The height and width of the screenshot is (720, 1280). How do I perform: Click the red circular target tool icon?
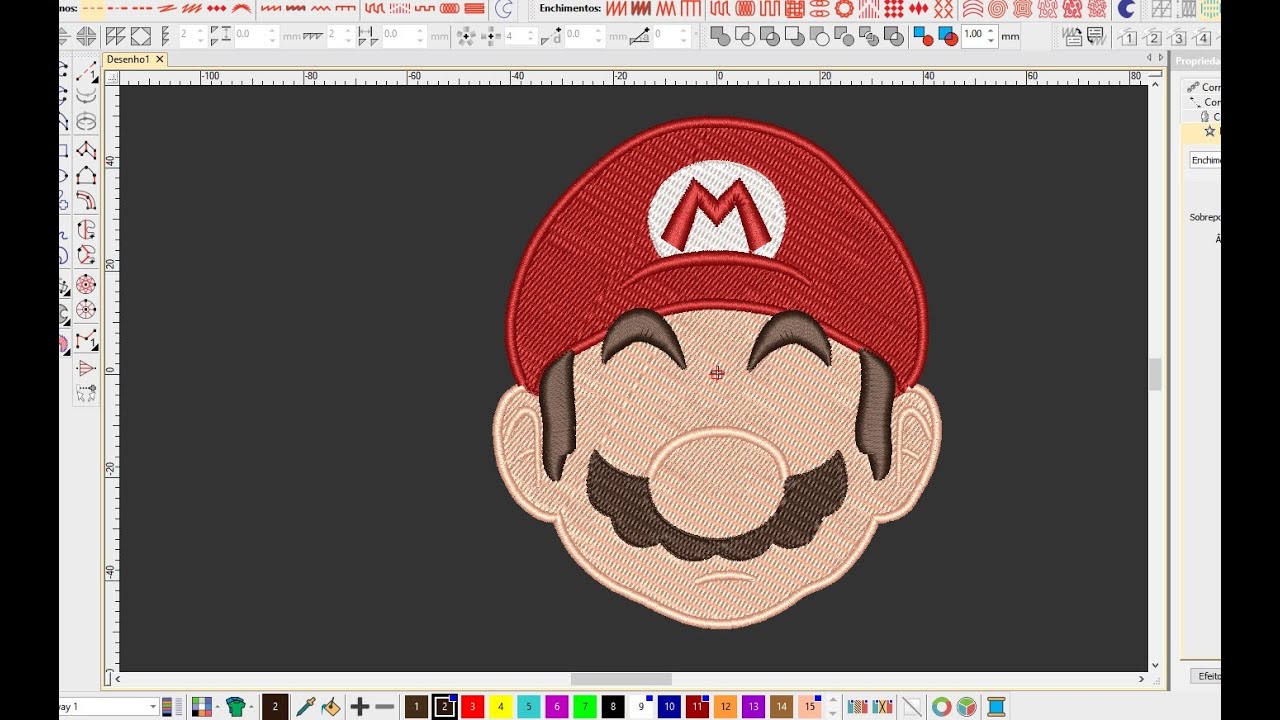point(86,284)
